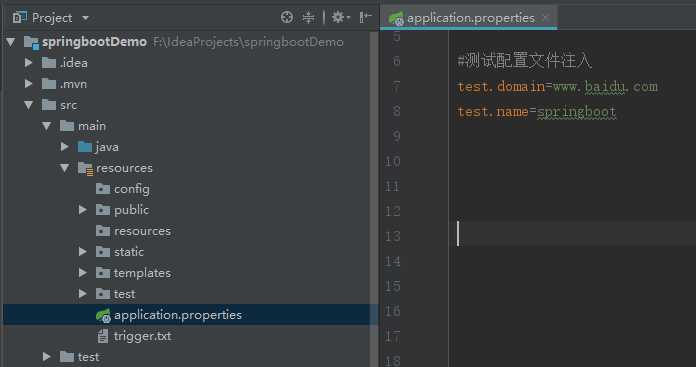696x367 pixels.
Task: Expand the test folder arrow under resources
Action: point(83,293)
